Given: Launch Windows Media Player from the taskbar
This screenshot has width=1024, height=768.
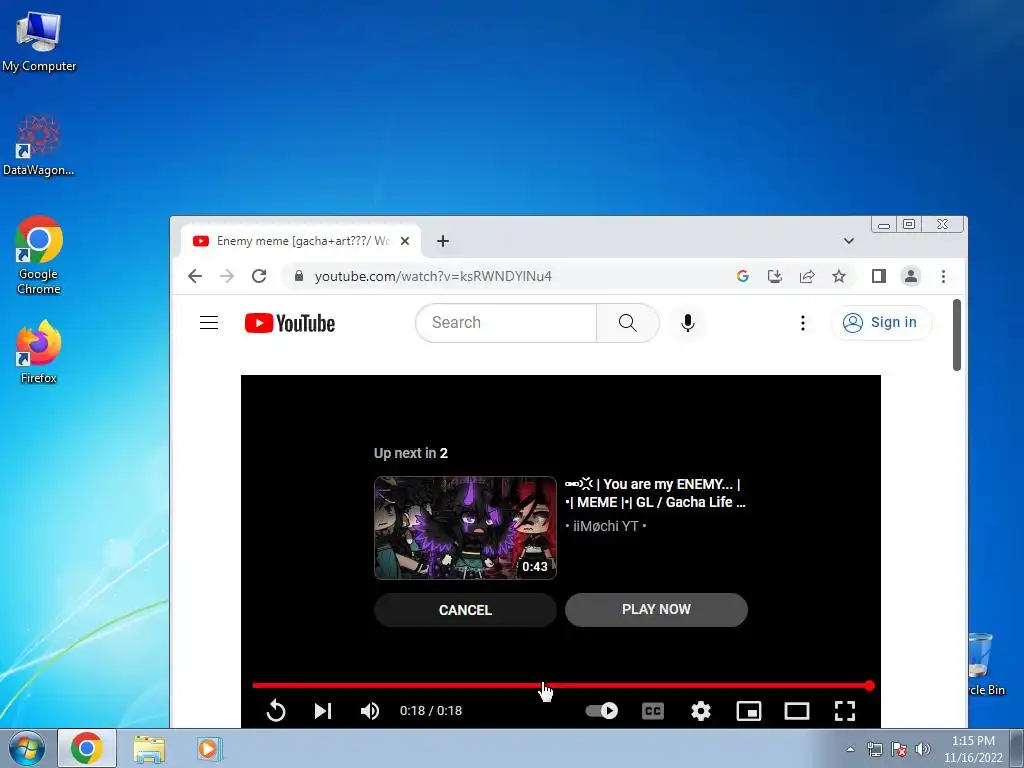Looking at the screenshot, I should (209, 748).
